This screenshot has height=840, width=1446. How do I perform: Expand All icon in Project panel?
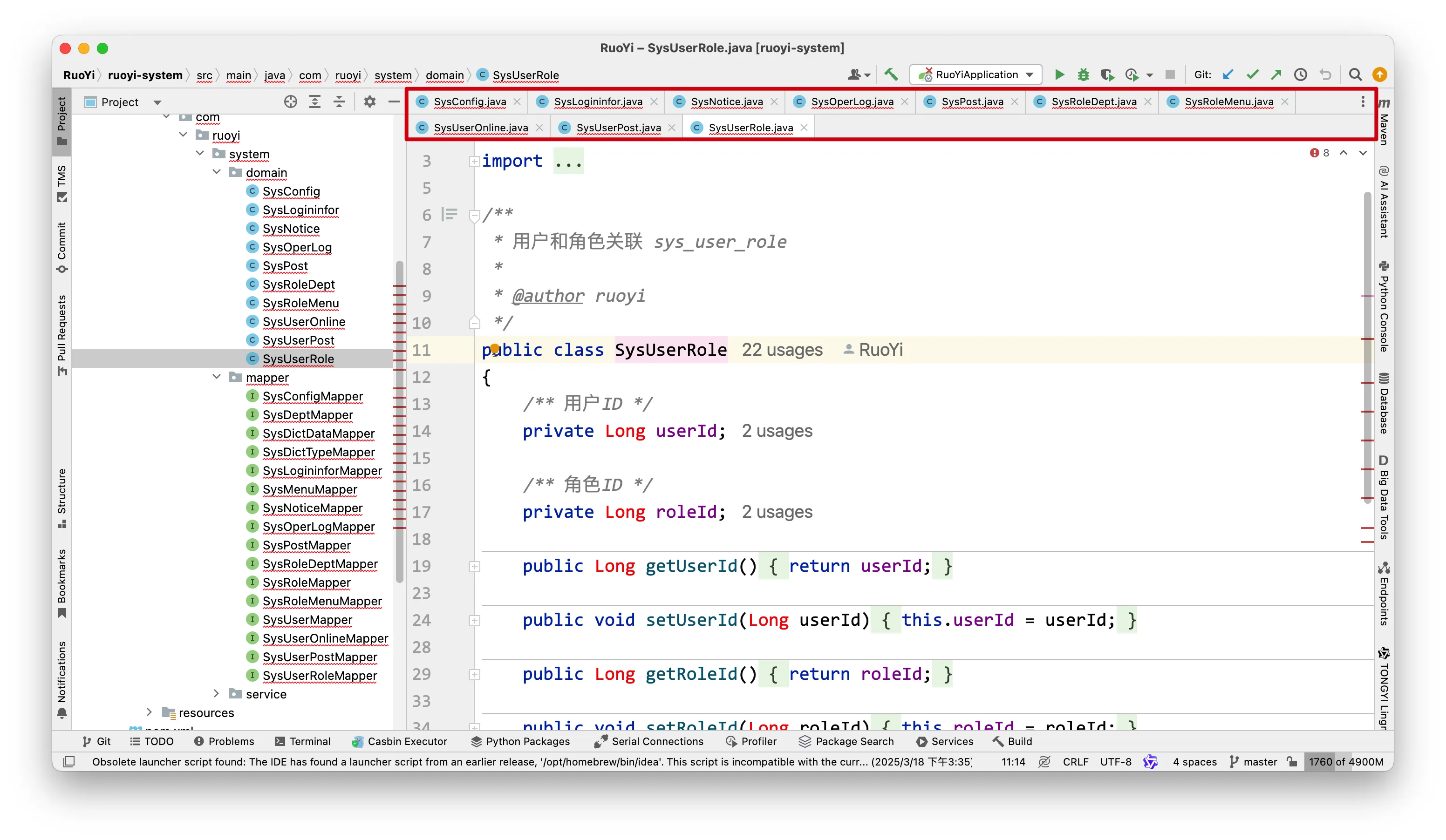point(314,102)
